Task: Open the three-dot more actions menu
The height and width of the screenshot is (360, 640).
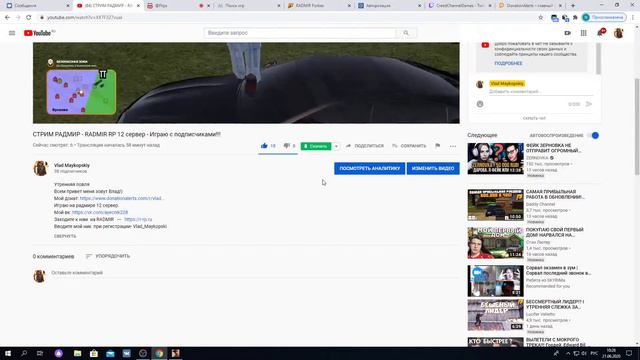Action: [x=453, y=146]
